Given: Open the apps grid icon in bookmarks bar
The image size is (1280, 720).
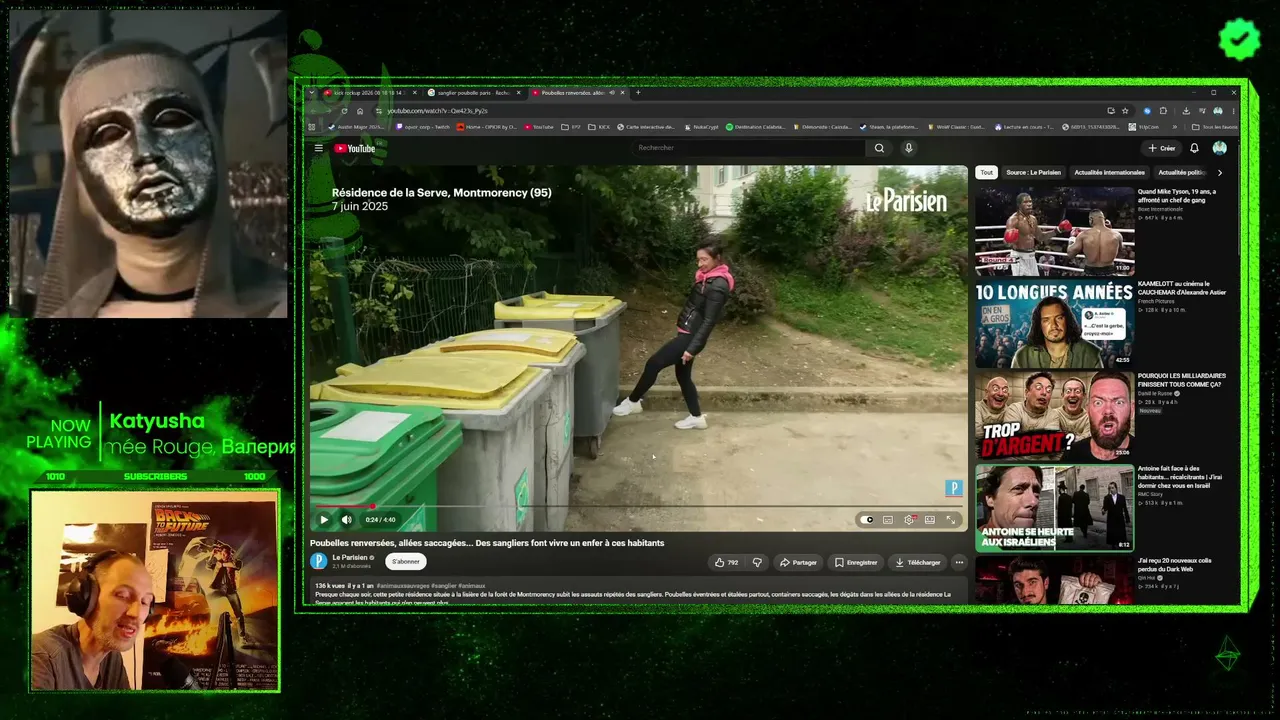Looking at the screenshot, I should pyautogui.click(x=312, y=127).
